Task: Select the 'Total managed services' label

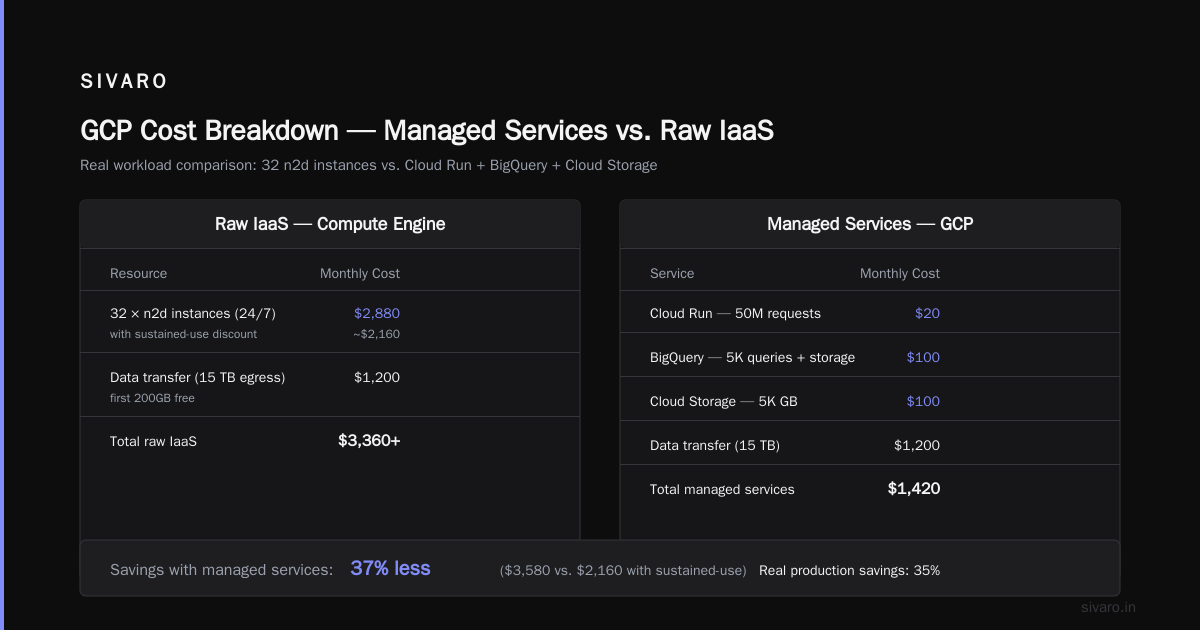Action: [722, 489]
